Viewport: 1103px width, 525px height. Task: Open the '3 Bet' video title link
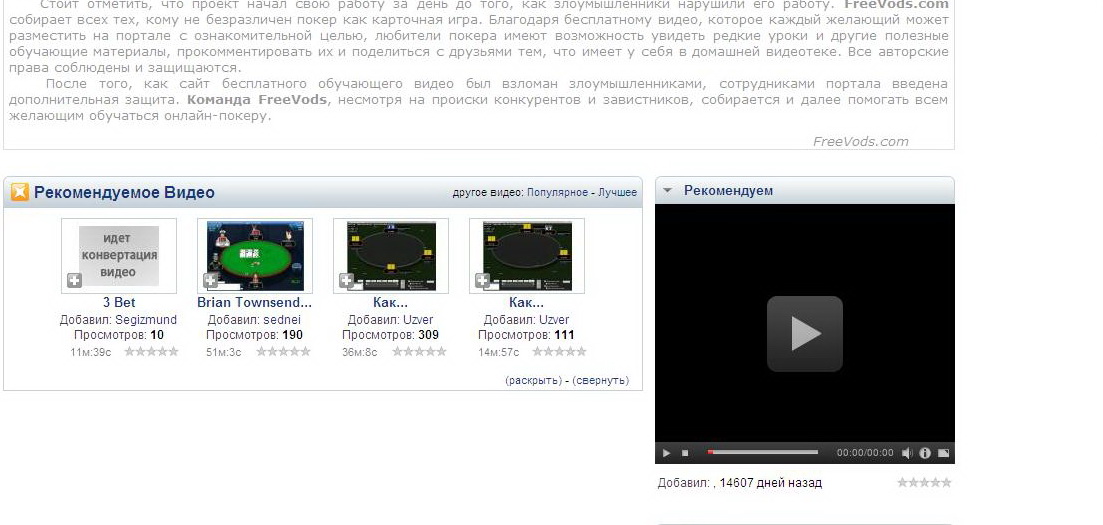point(119,303)
